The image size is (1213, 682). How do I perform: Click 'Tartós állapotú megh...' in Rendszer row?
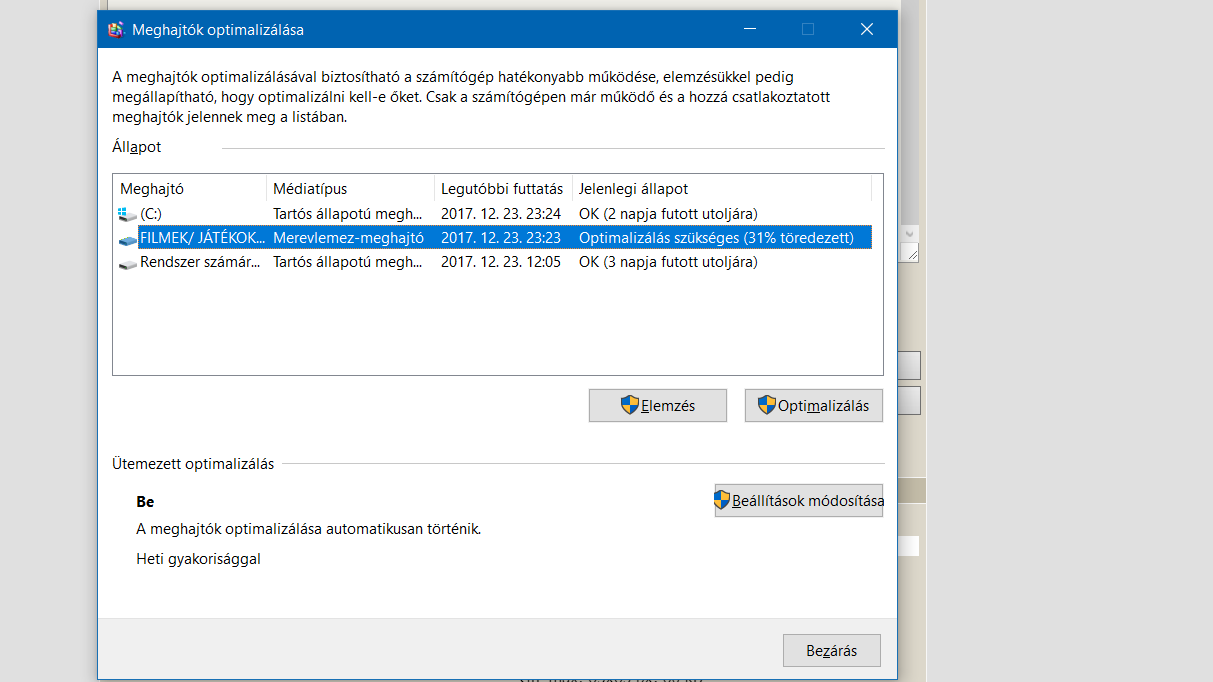[x=348, y=262]
